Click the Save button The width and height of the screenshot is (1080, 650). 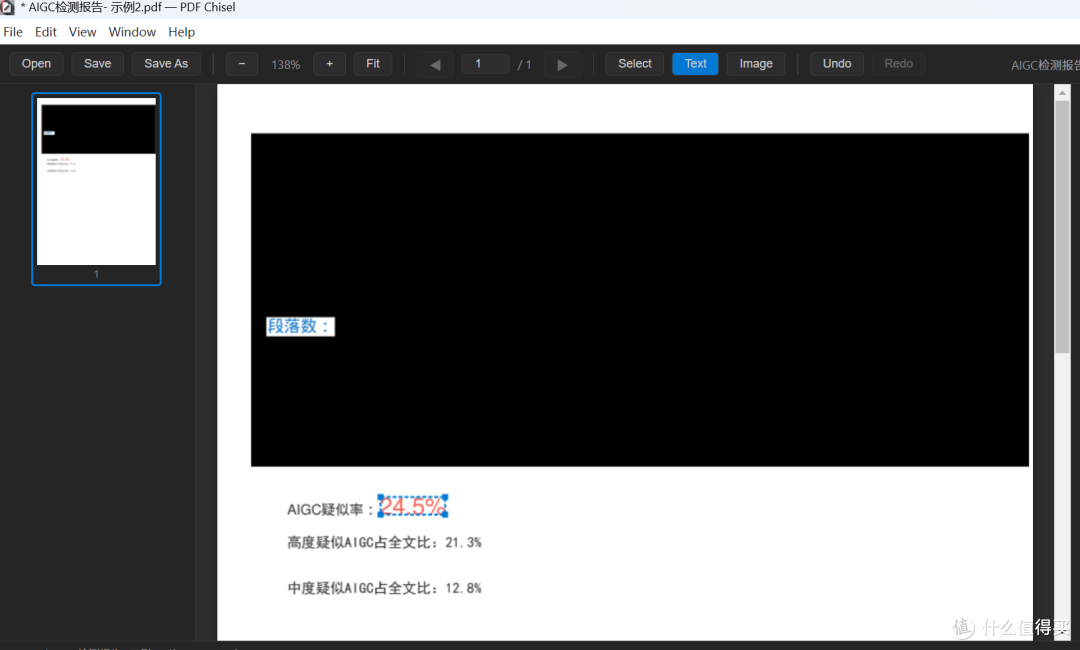coord(97,63)
